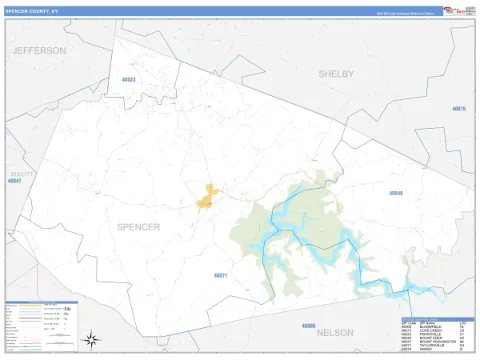Click the NELSON county label
Image resolution: width=480 pixels, height=360 pixels.
pyautogui.click(x=335, y=333)
